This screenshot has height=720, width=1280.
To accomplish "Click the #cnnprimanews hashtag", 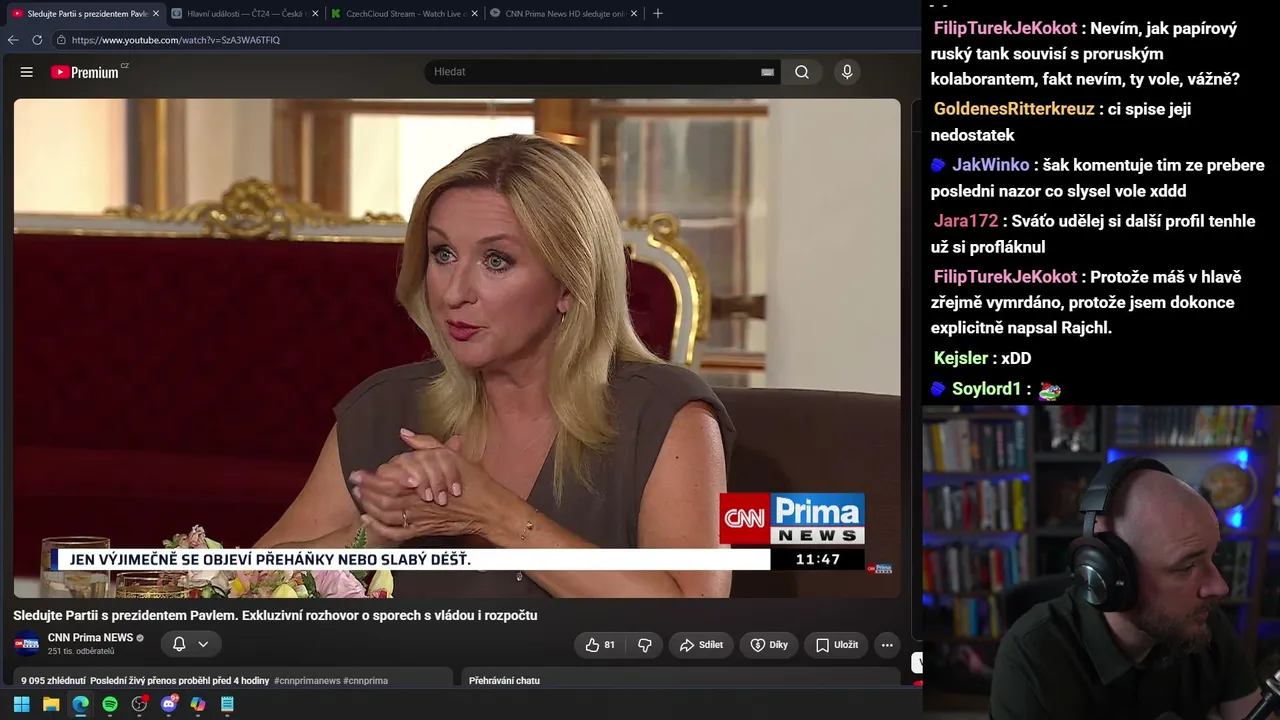I will 306,681.
